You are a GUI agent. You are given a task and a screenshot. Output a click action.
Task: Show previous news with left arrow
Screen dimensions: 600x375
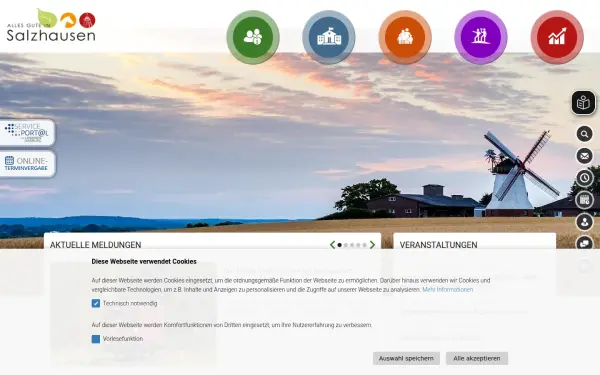coord(332,245)
